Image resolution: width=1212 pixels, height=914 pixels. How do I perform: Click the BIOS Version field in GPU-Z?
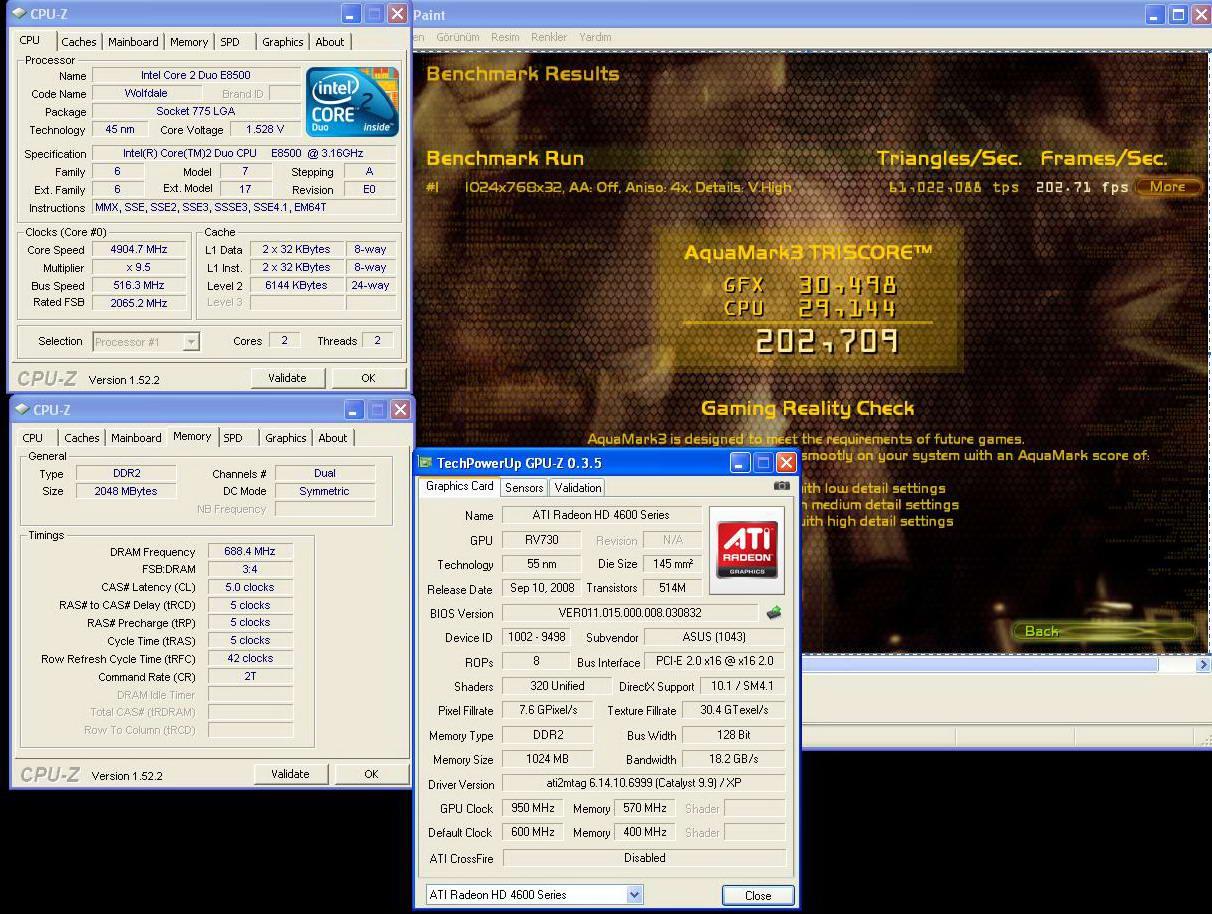(630, 613)
